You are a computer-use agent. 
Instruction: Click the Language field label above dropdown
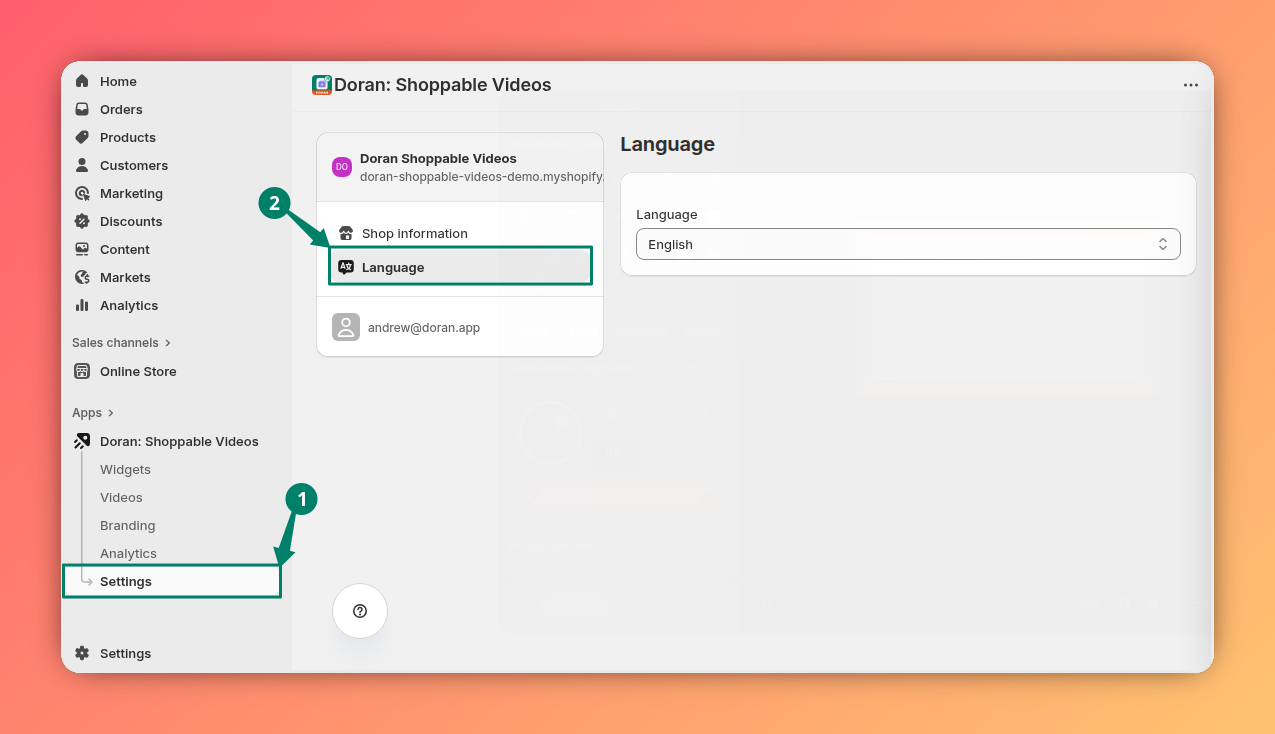pos(667,214)
